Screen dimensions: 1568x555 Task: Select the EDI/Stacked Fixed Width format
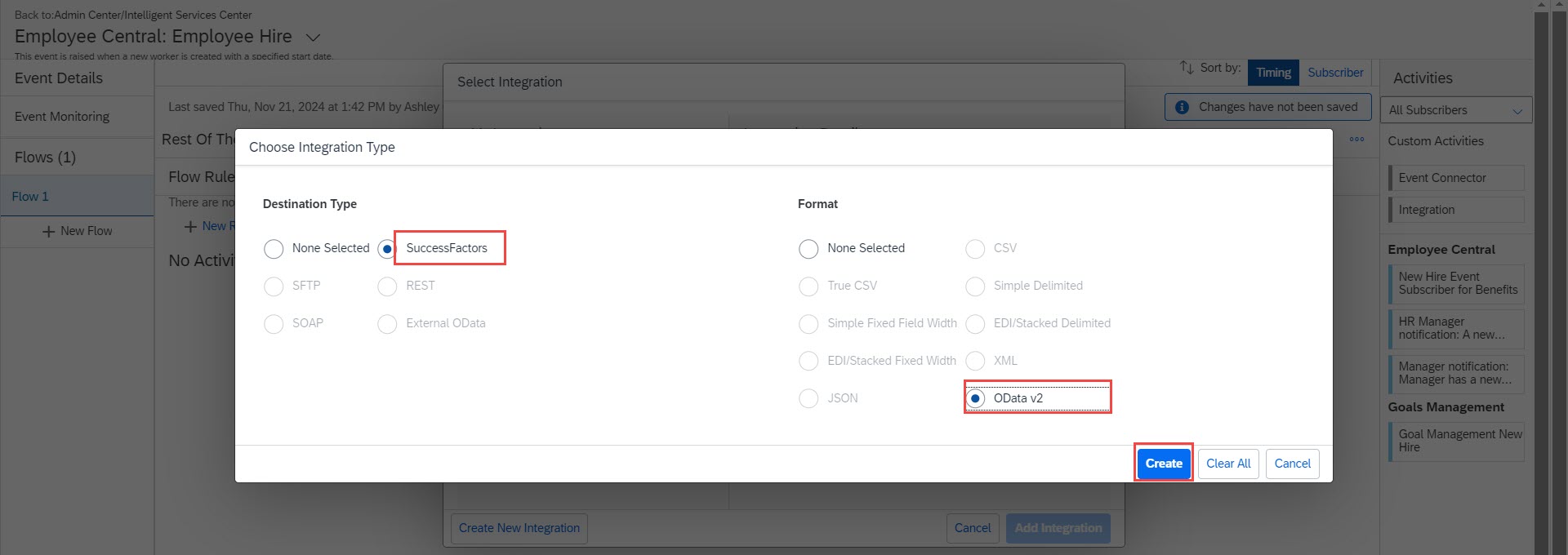[808, 362]
